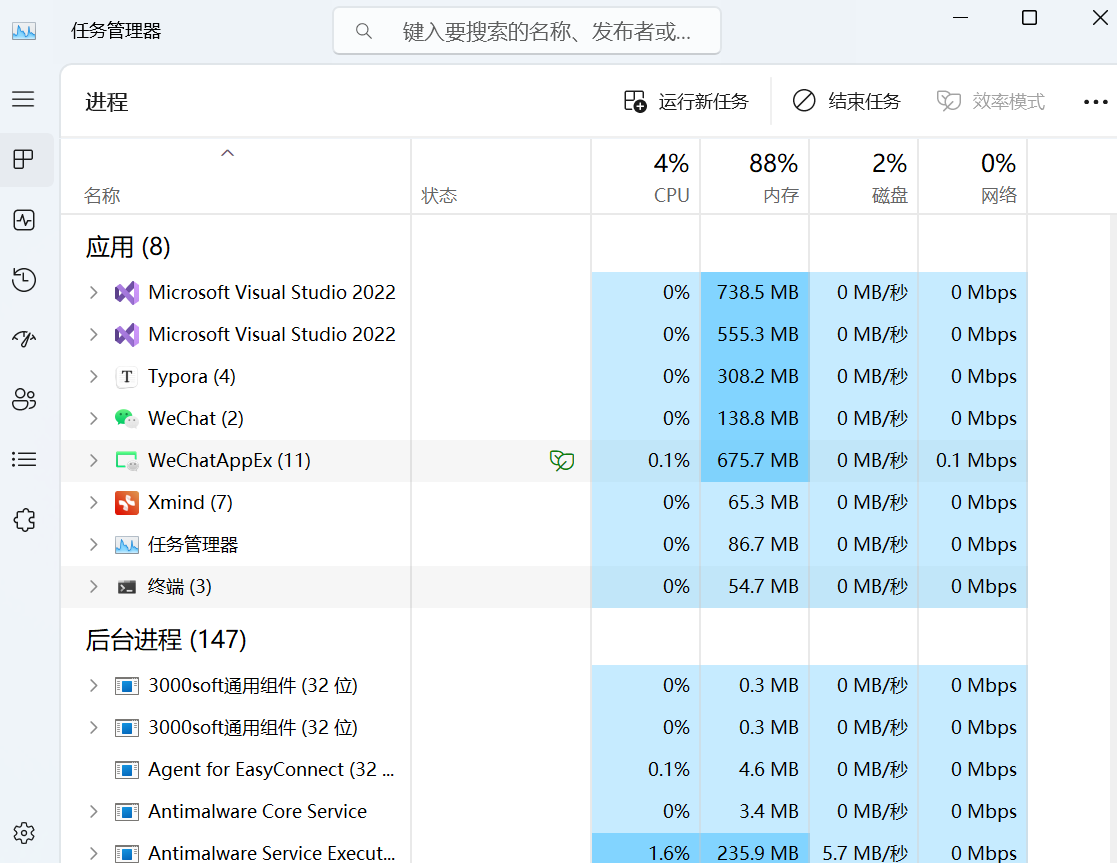Click the 结束任务 button
This screenshot has height=863, width=1117.
[x=846, y=102]
